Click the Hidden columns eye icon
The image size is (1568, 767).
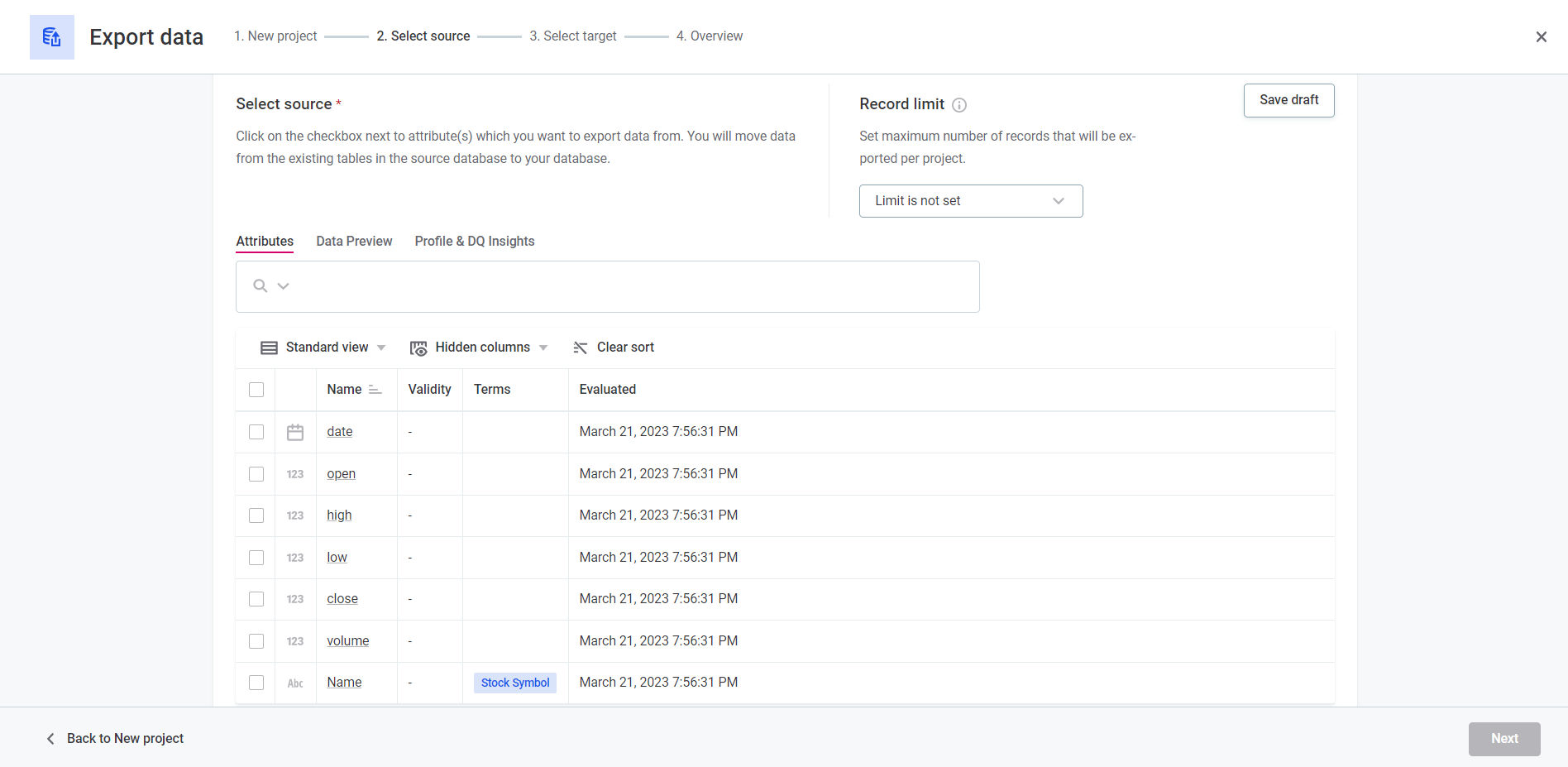click(418, 348)
